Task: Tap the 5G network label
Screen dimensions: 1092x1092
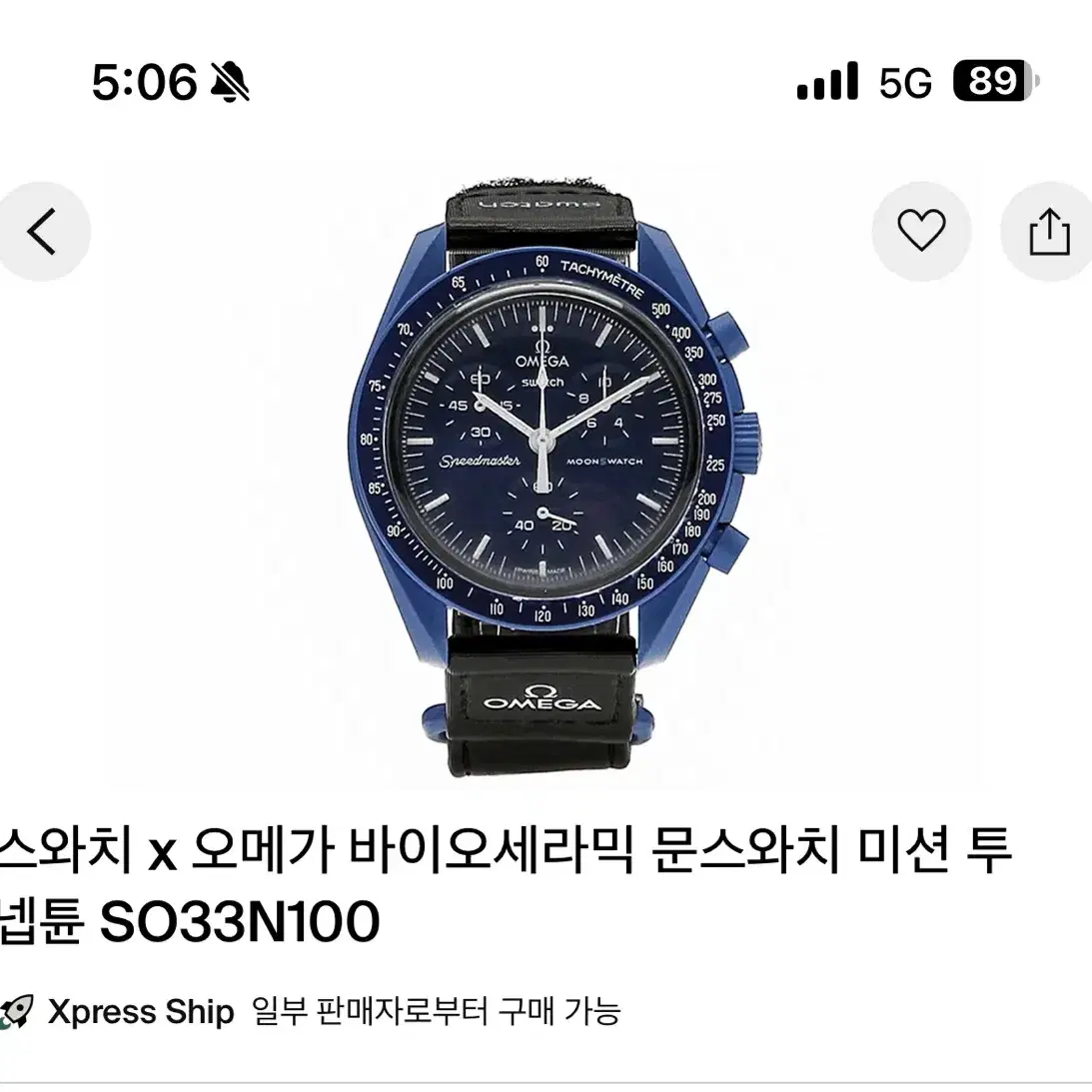Action: click(904, 82)
